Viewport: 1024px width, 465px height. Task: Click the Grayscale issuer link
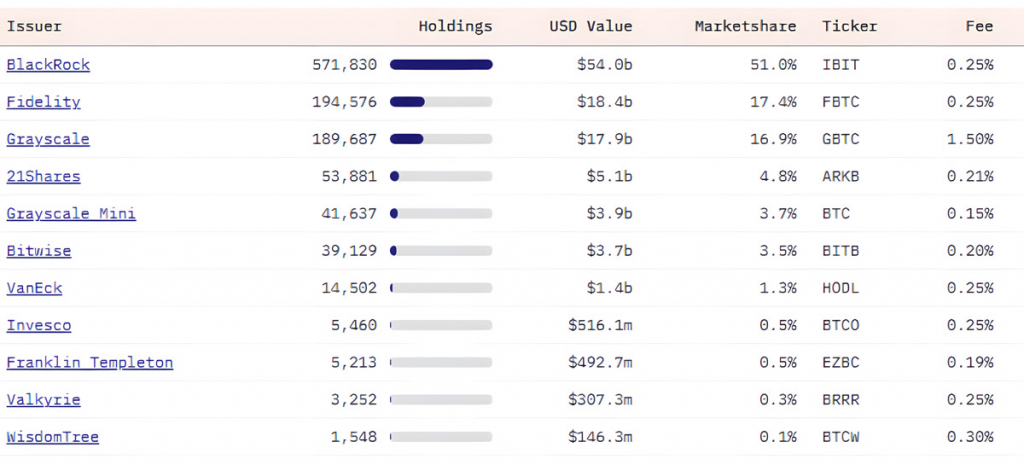pyautogui.click(x=48, y=139)
